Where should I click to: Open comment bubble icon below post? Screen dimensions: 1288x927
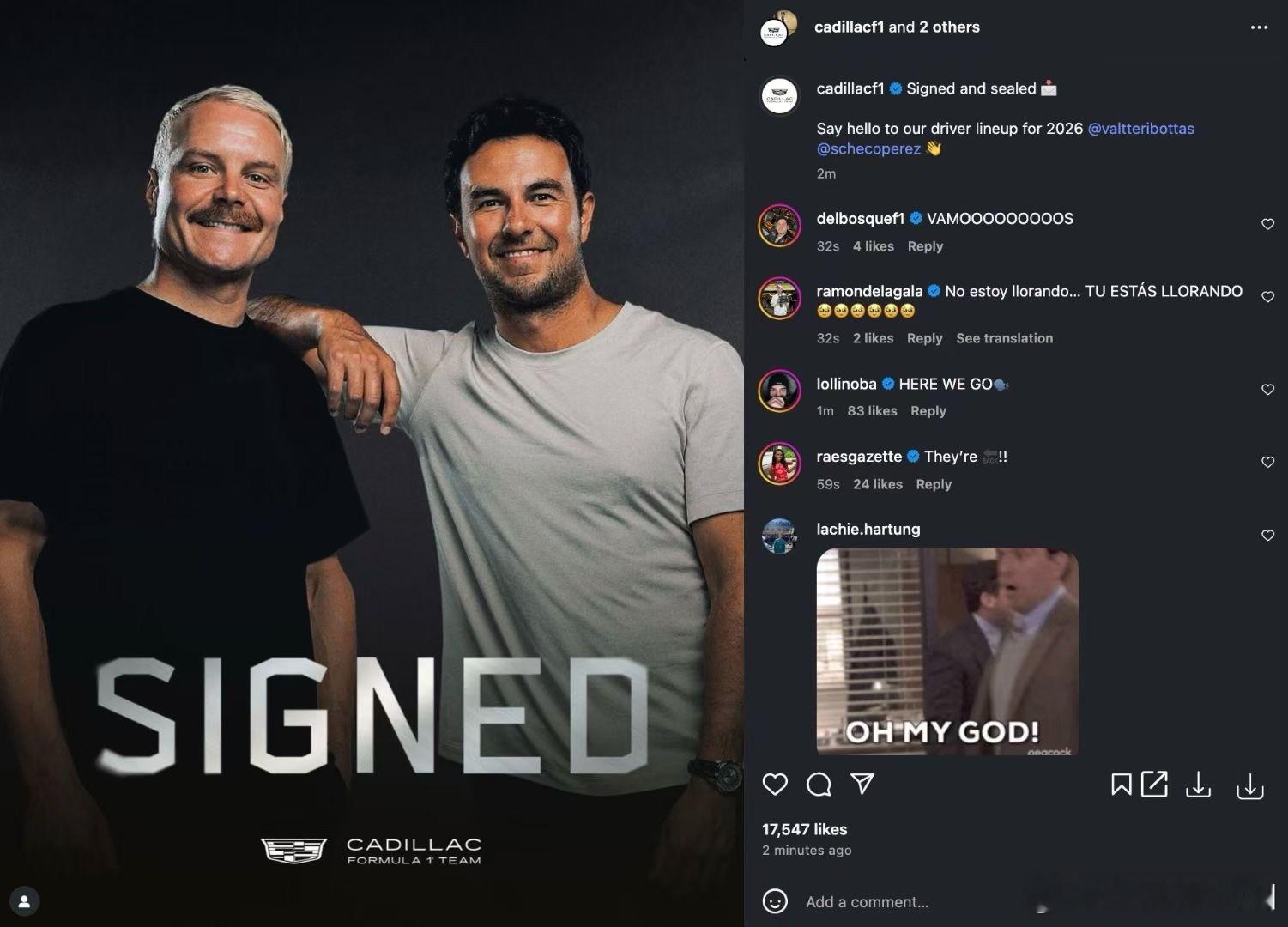(x=819, y=784)
